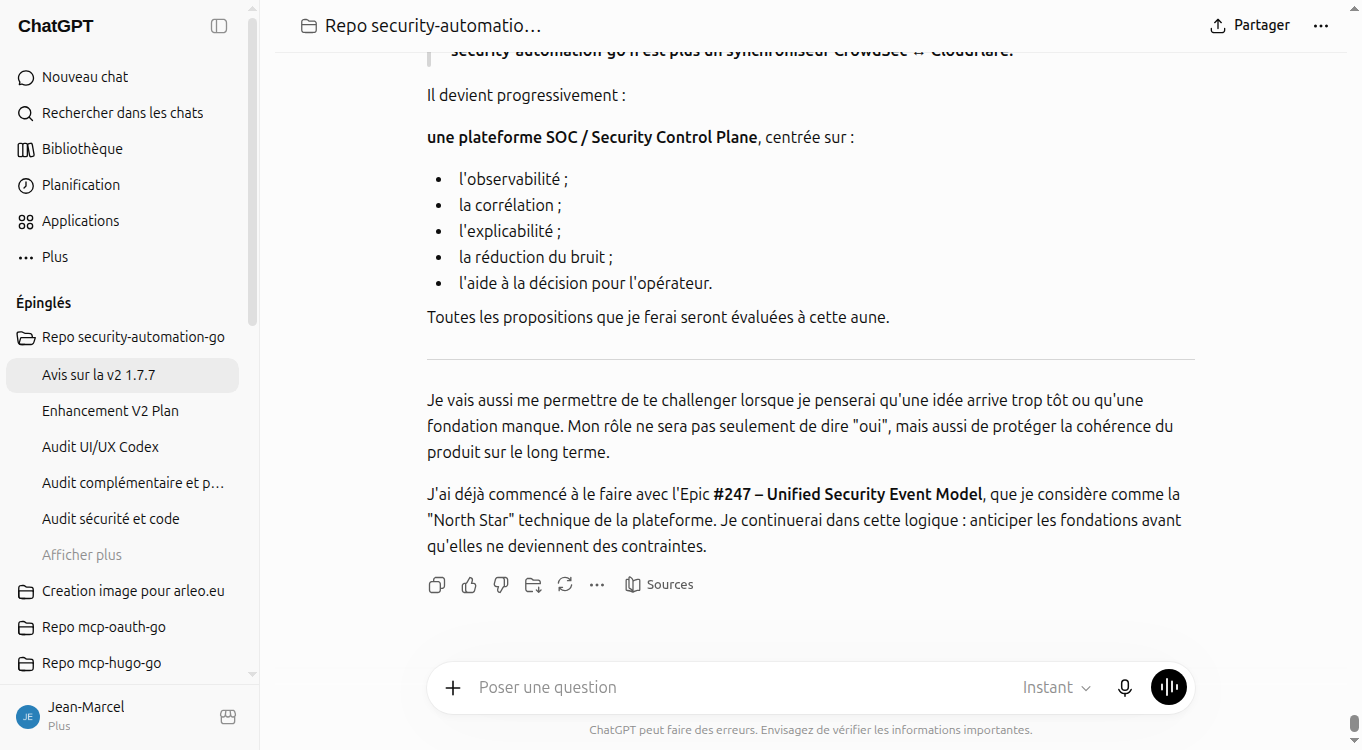Focus the Poser une question input field
Screen dimensions: 1362x750
740,687
